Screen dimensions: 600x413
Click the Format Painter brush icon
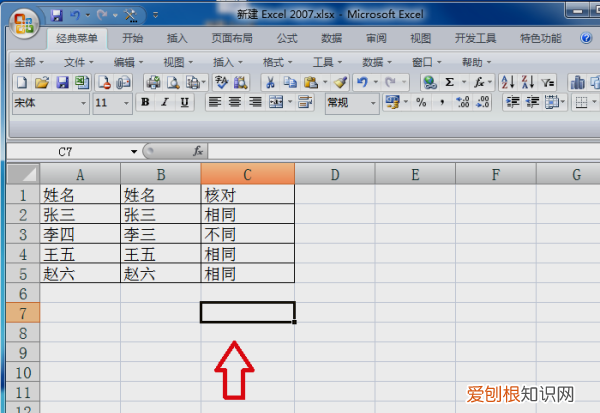click(340, 82)
